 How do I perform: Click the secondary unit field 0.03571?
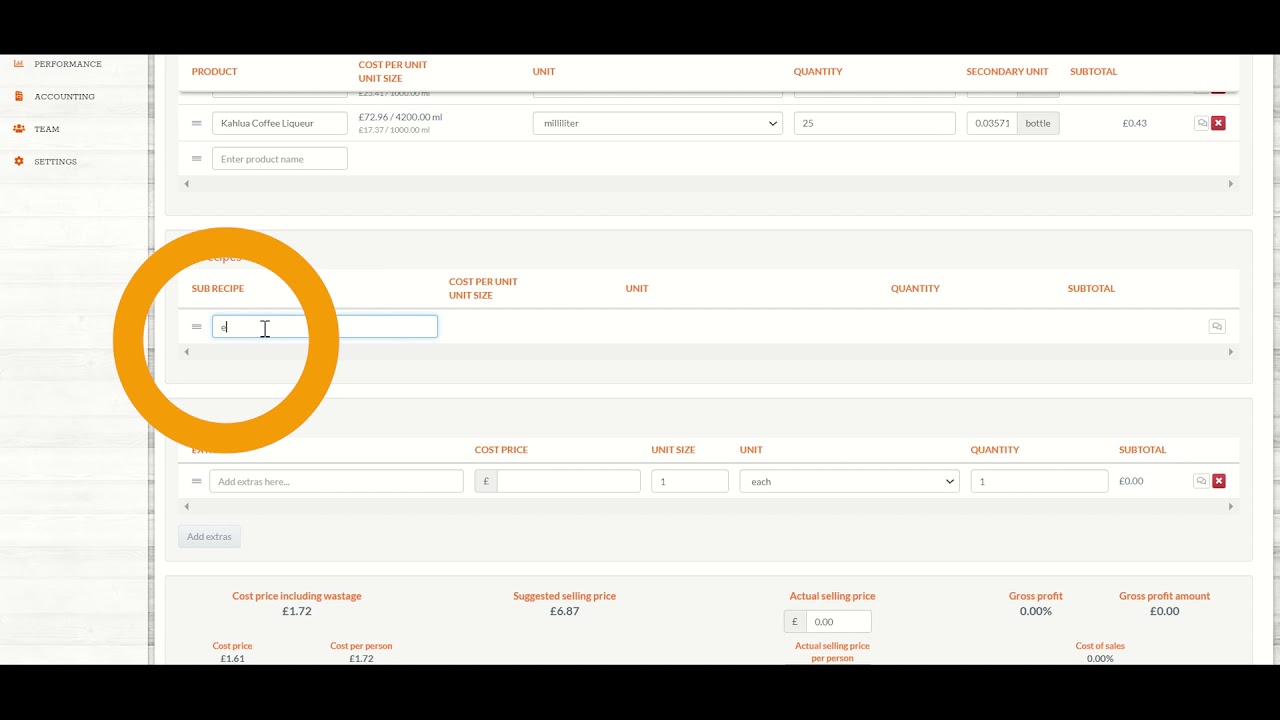[x=992, y=123]
